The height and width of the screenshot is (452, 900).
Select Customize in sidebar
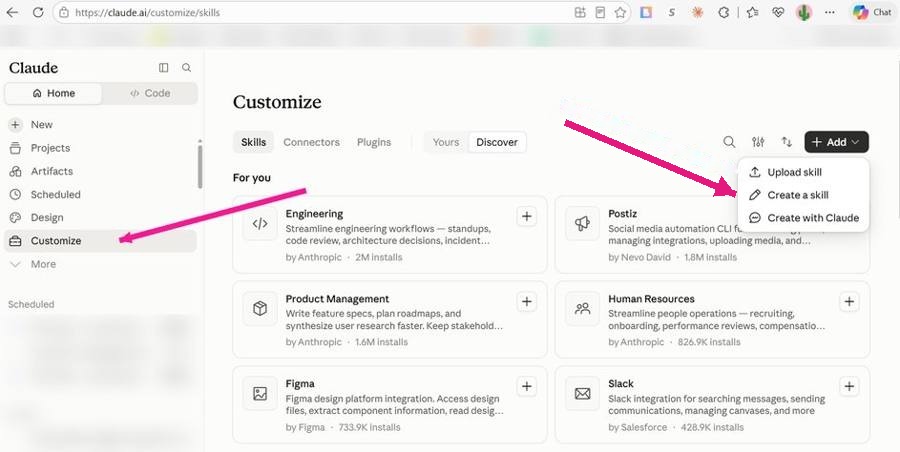coord(100,241)
